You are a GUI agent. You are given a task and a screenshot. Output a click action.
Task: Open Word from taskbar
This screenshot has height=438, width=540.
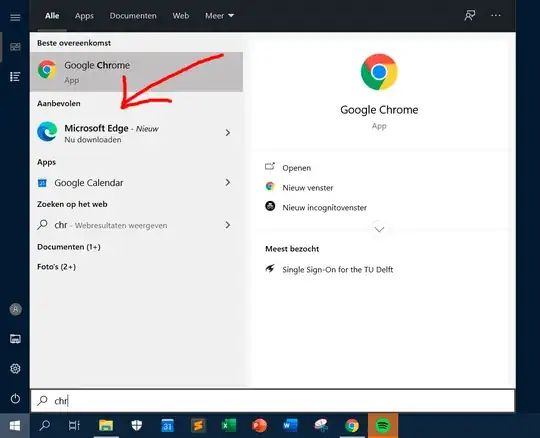point(290,426)
